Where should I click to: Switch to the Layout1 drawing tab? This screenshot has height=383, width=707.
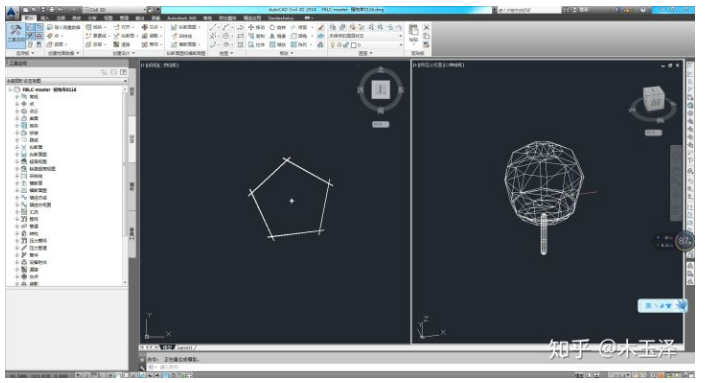pyautogui.click(x=185, y=347)
